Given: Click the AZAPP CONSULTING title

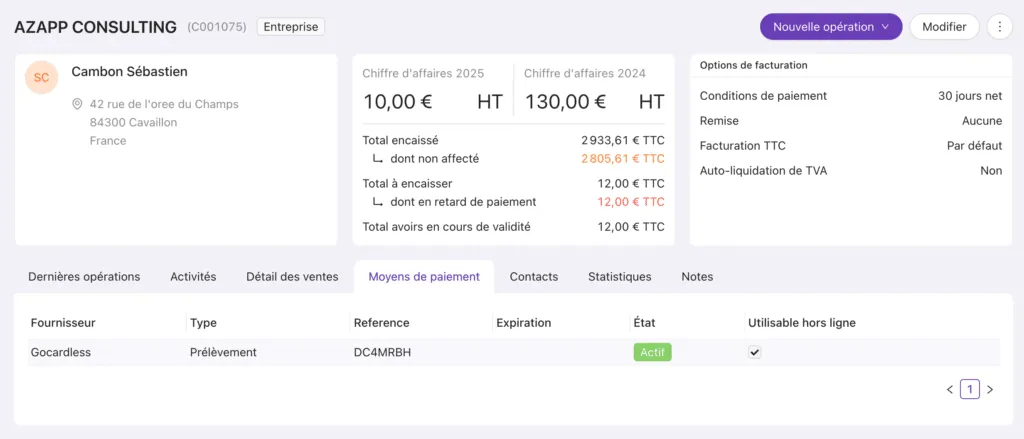Looking at the screenshot, I should [95, 27].
